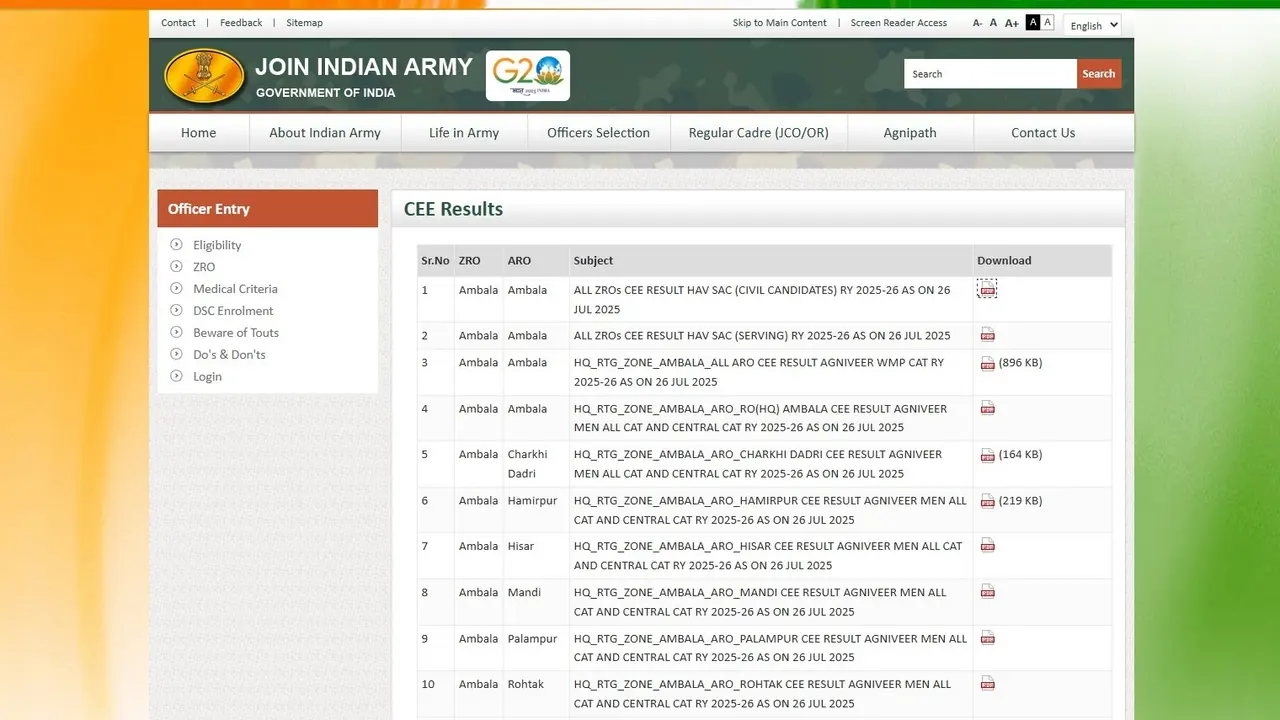Switch to the white contrast option

coord(1047,20)
